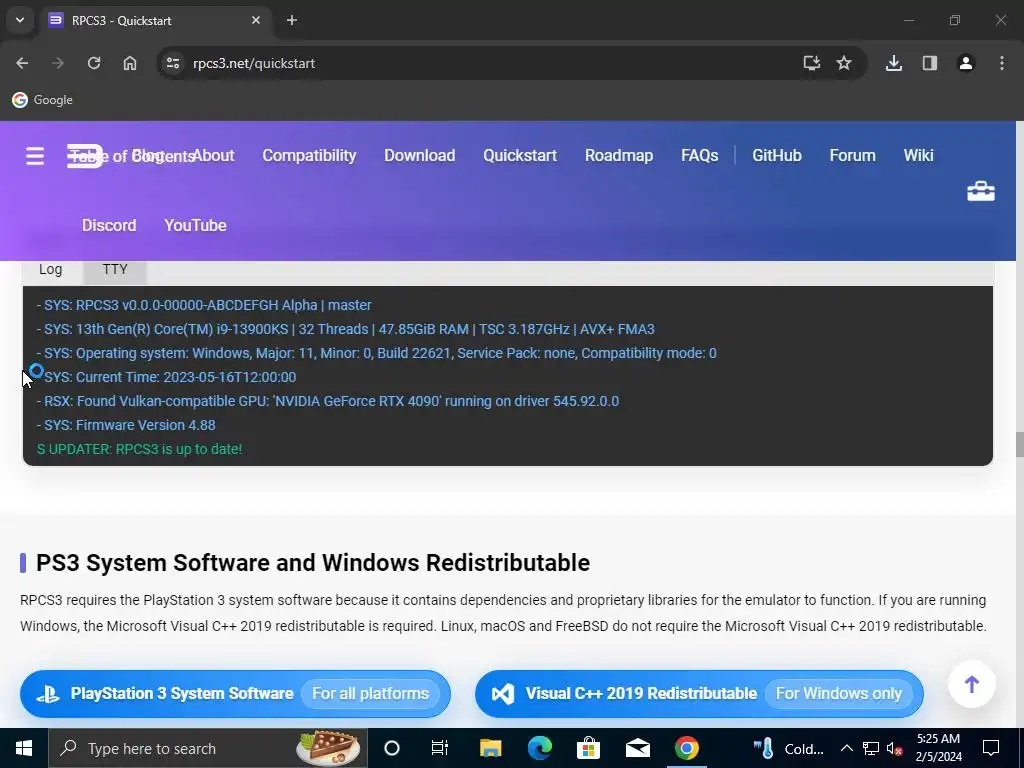Click the 'SYS: Current Time' log line
The image size is (1024, 768).
click(x=167, y=377)
